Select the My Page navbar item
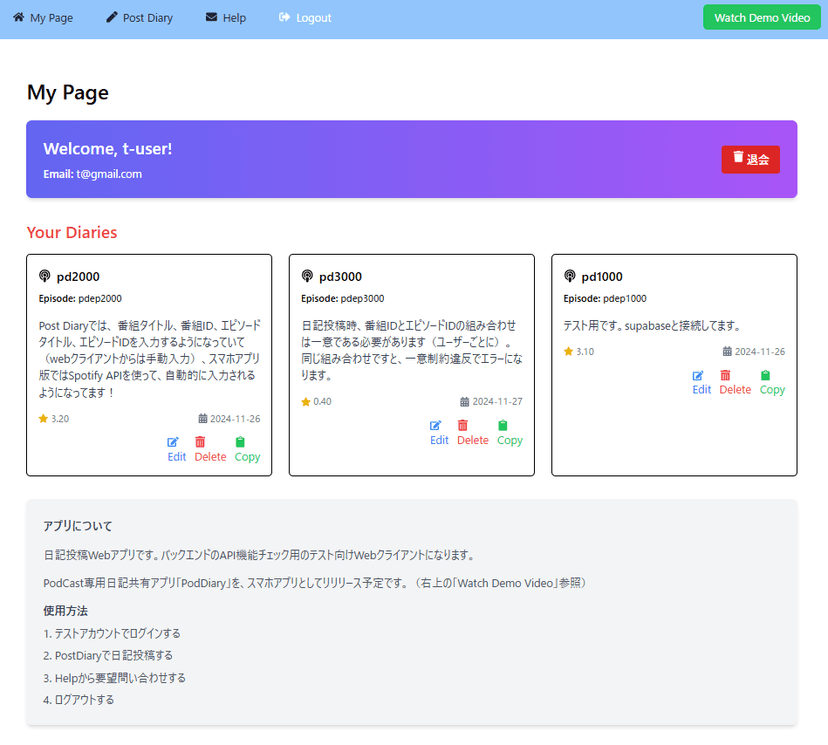Screen dimensions: 828x745 coord(43,17)
